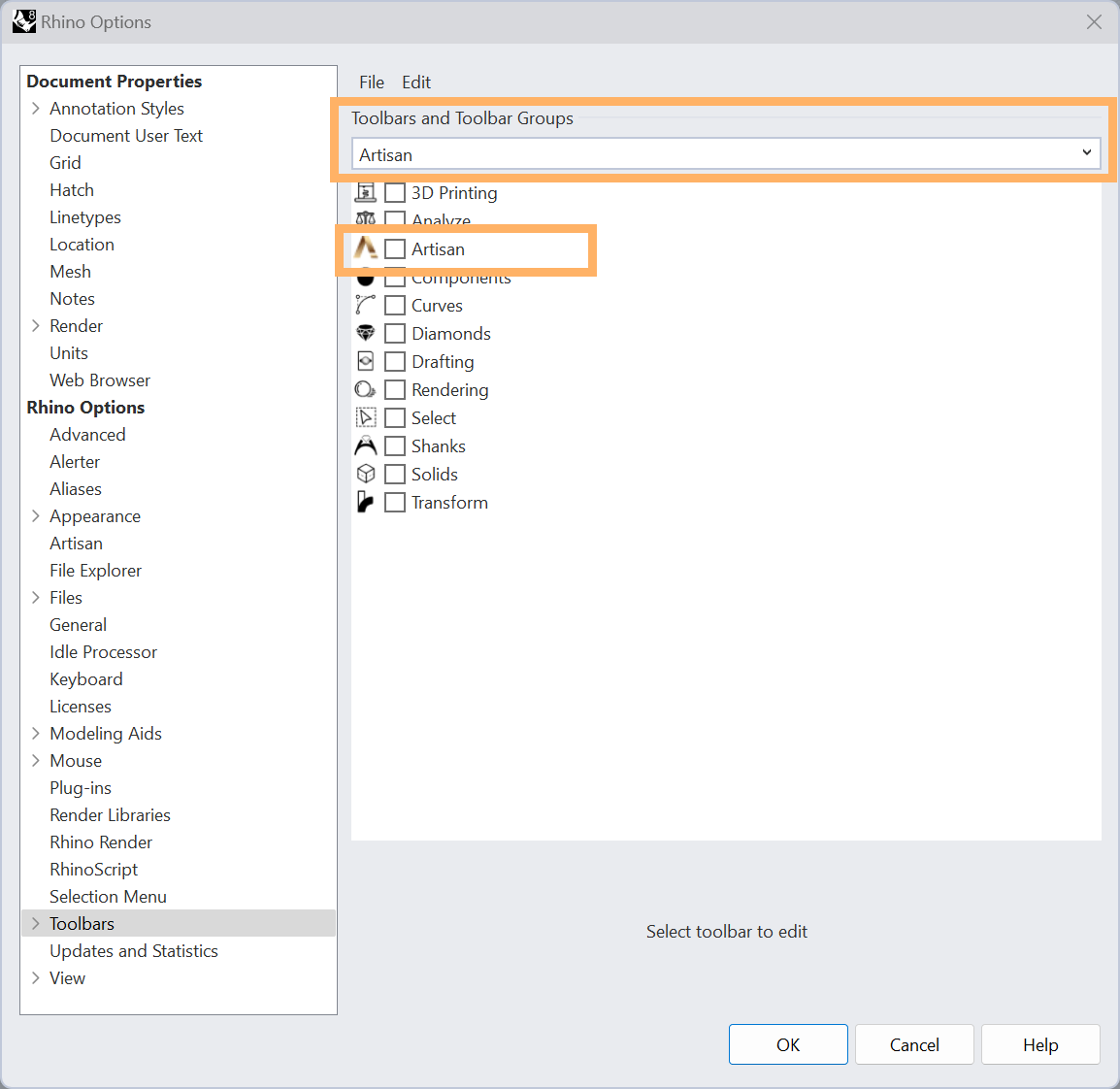Open the Help button
Screen dimensions: 1120x1089
(x=1040, y=1044)
